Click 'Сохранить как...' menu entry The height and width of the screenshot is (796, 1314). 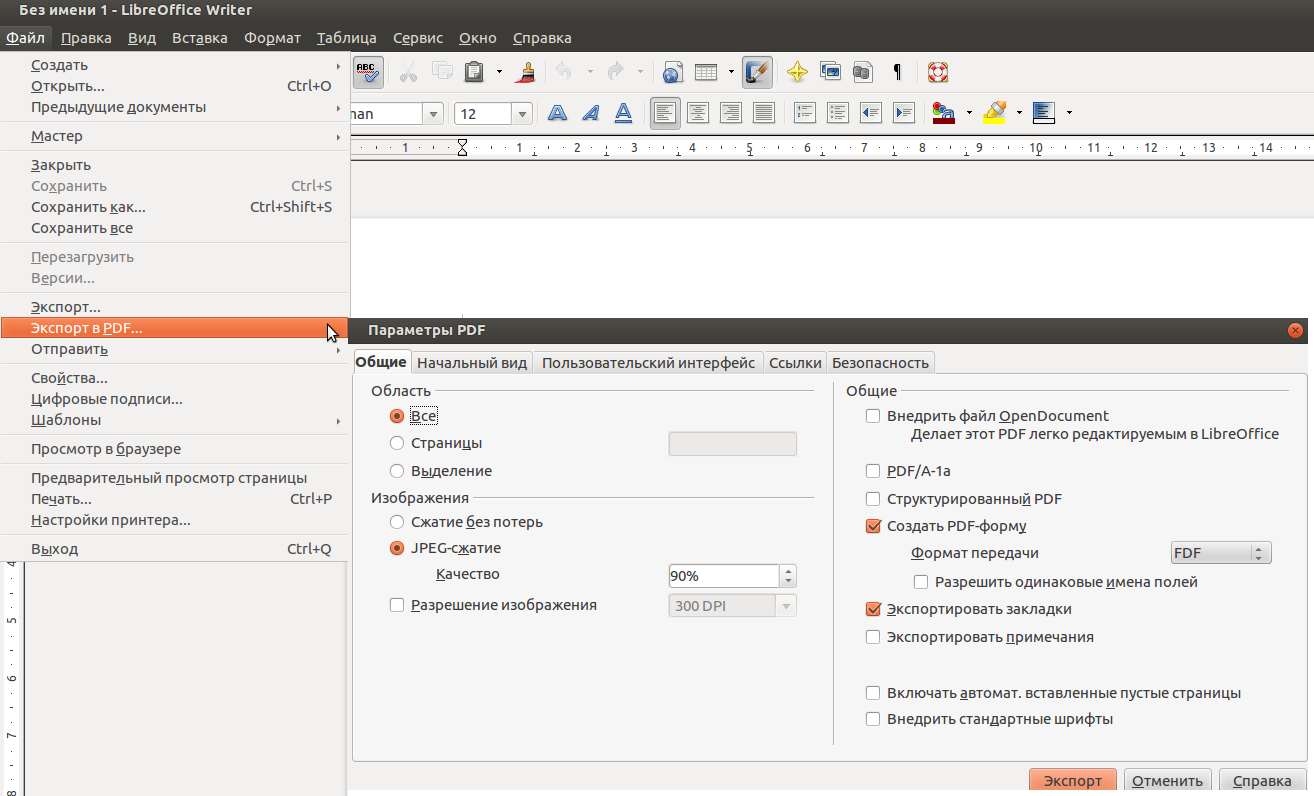point(175,207)
